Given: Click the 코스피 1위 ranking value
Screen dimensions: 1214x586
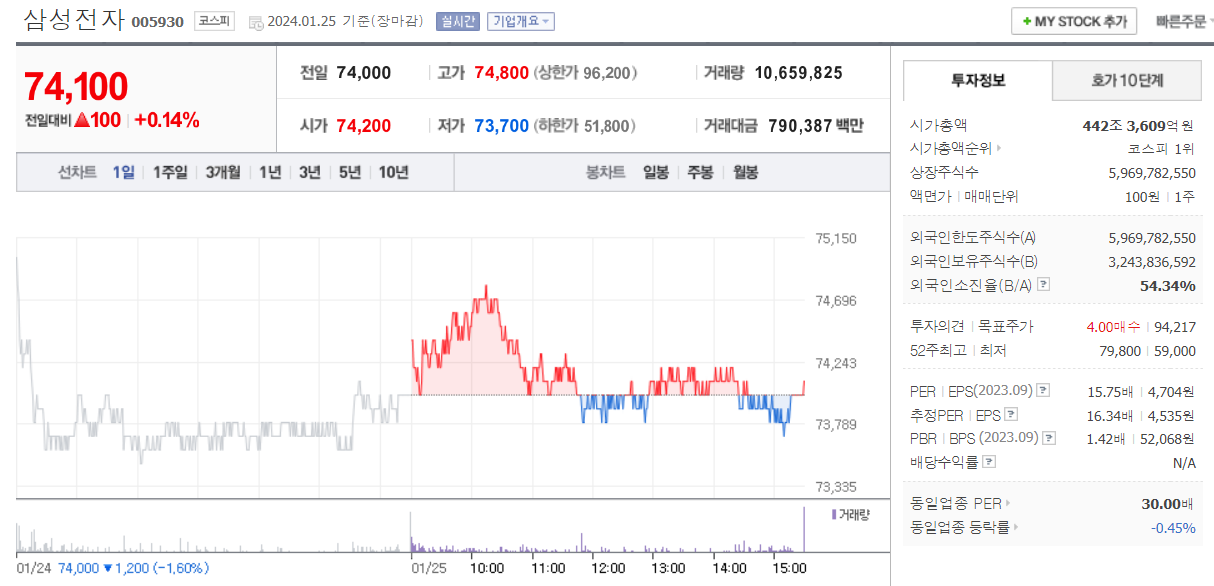Looking at the screenshot, I should point(1161,148).
